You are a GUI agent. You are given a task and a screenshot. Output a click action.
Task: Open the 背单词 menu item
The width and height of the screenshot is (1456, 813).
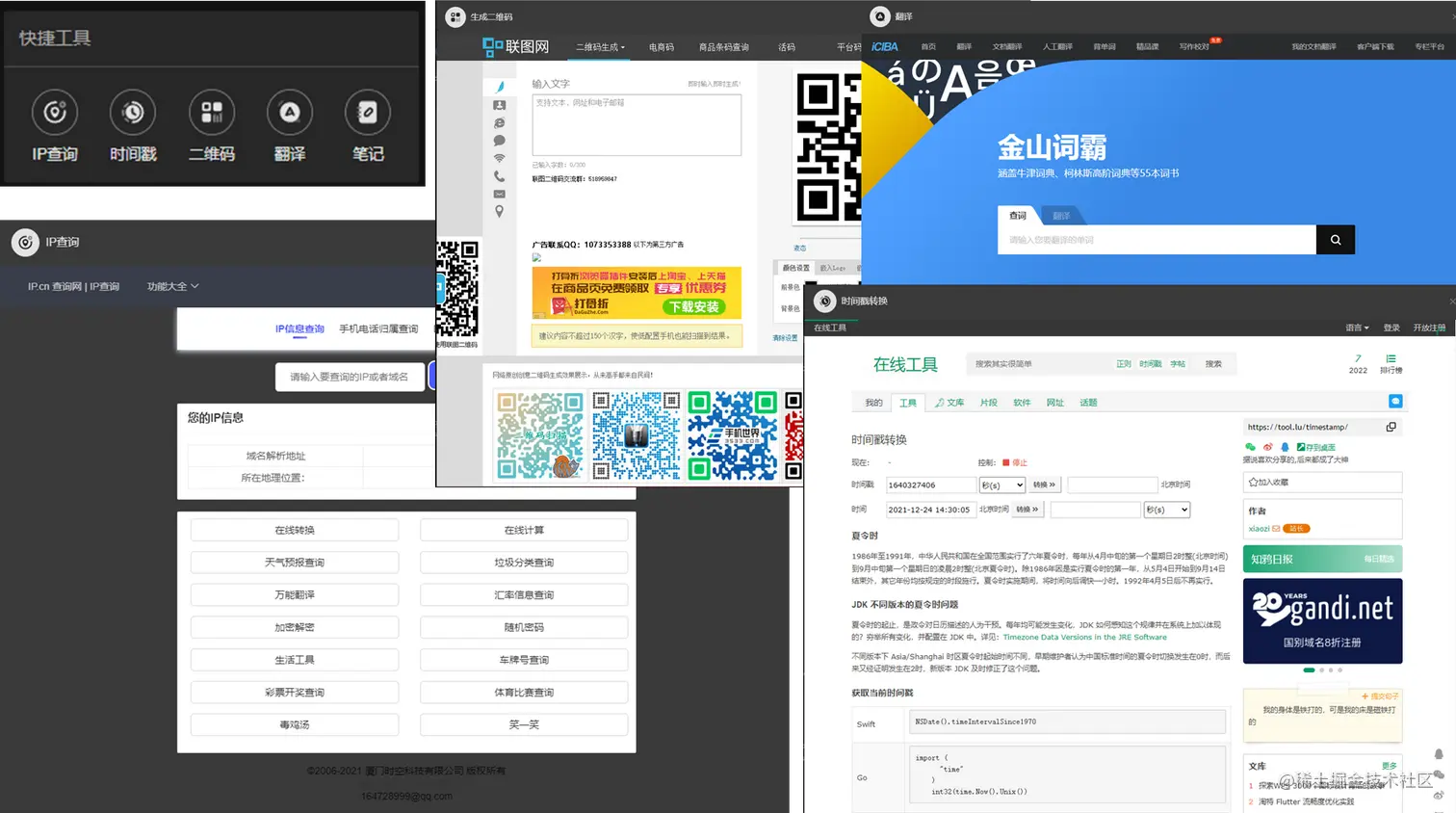pos(1105,46)
